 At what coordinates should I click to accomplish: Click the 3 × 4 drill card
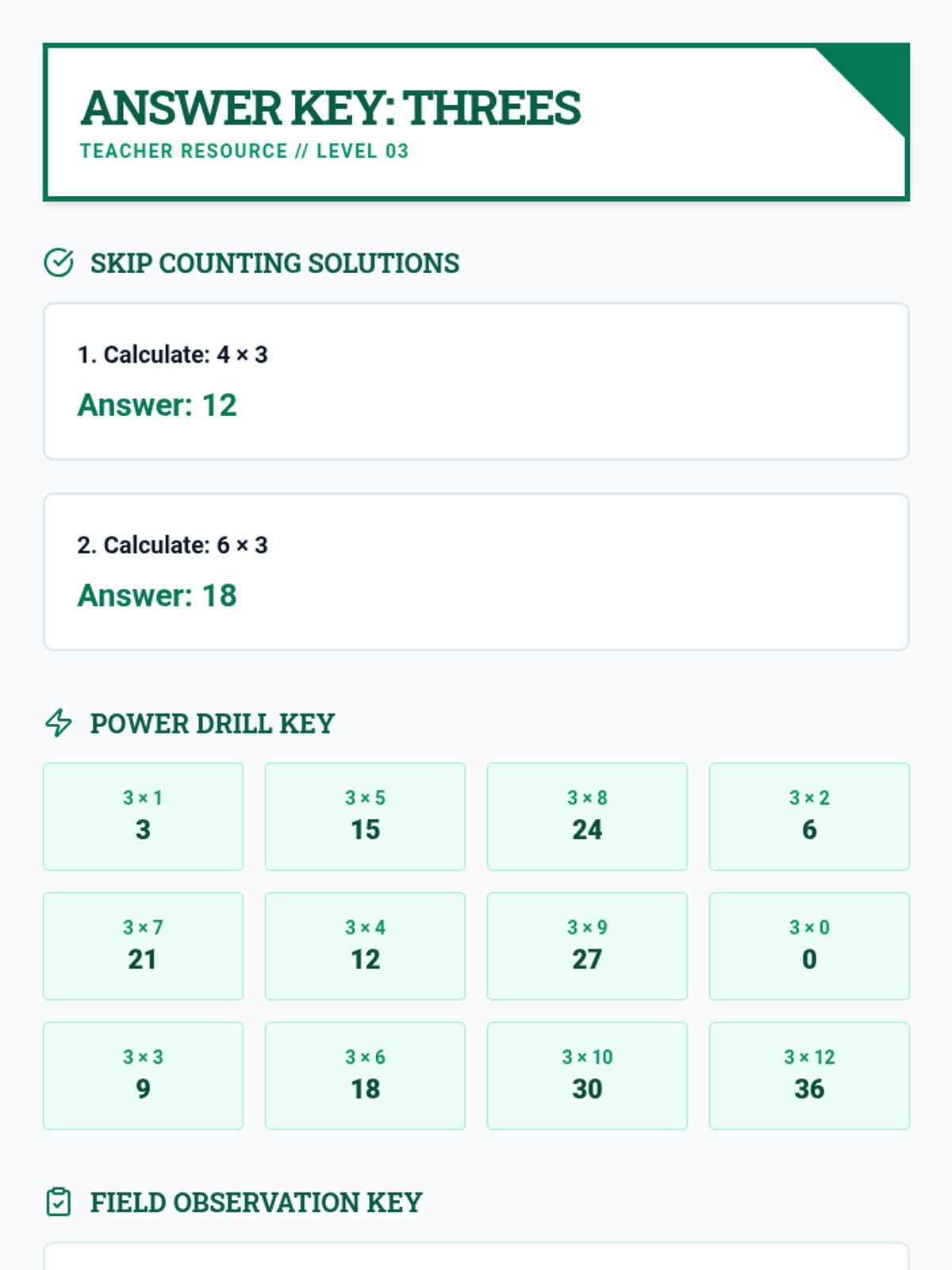(x=365, y=946)
